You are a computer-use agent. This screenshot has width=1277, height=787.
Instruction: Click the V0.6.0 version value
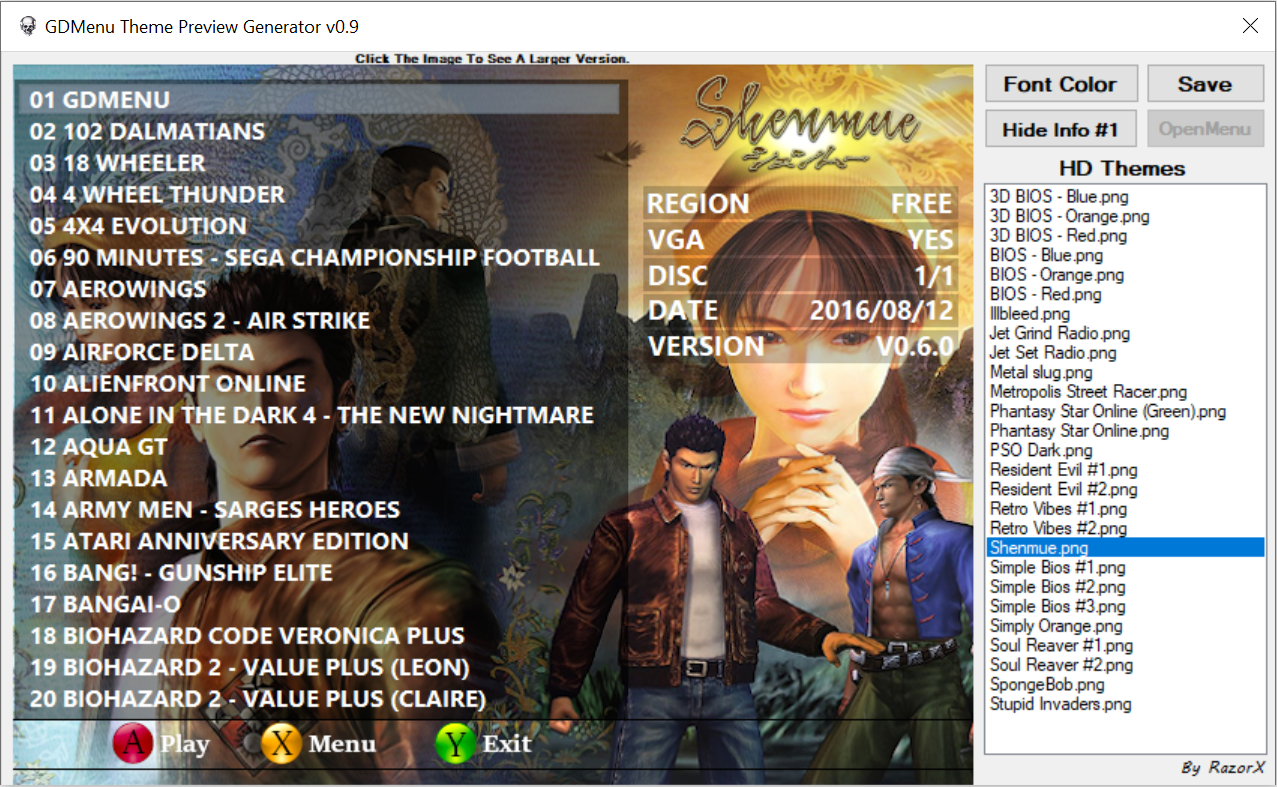[x=915, y=346]
